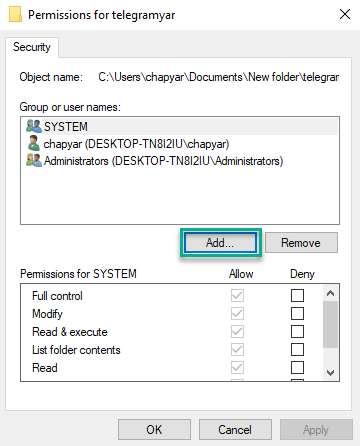The height and width of the screenshot is (446, 360).
Task: Click the SYSTEM group icon
Action: click(x=34, y=126)
